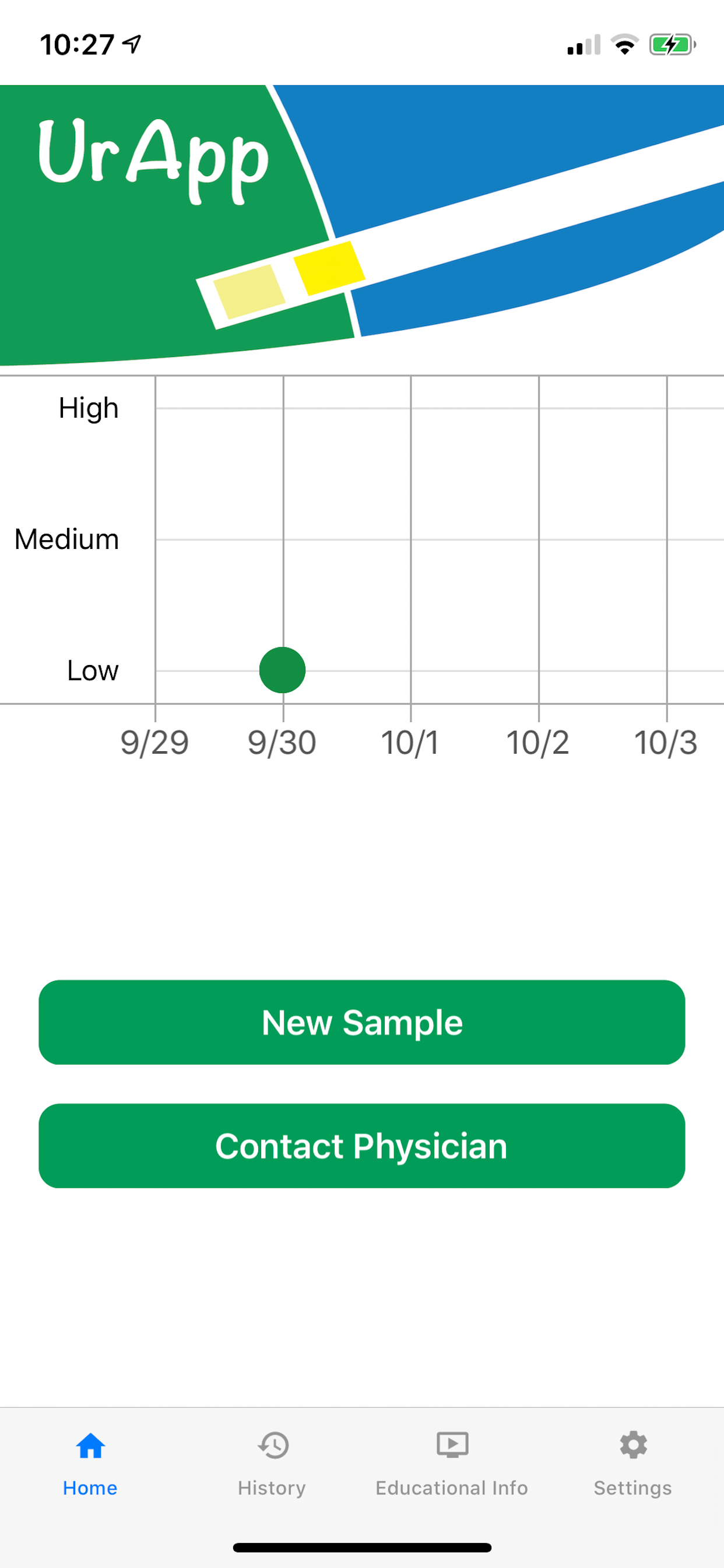
Task: Tap the Contact Physician button
Action: click(x=362, y=1146)
